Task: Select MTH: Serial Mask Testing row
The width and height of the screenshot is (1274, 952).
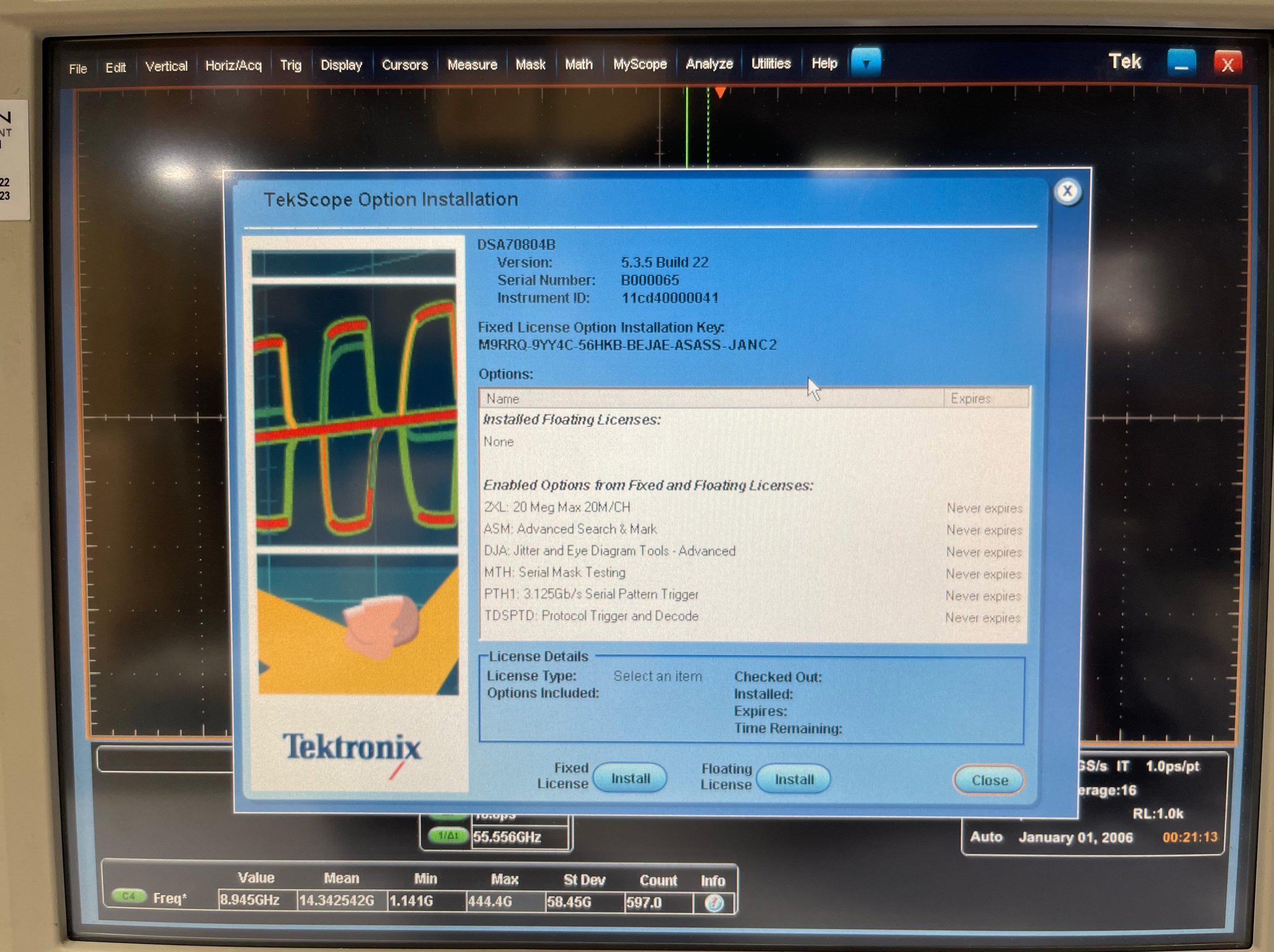Action: tap(753, 573)
